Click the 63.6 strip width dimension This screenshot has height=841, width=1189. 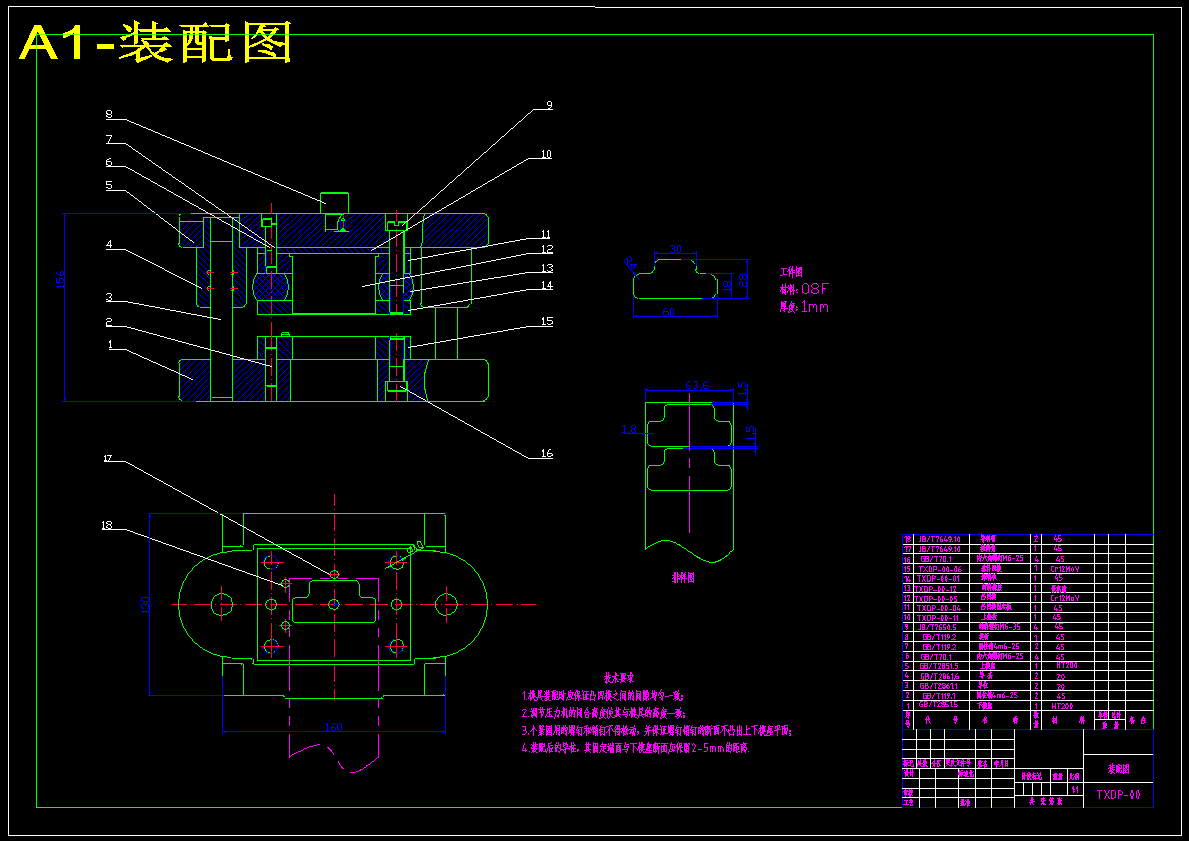[697, 385]
